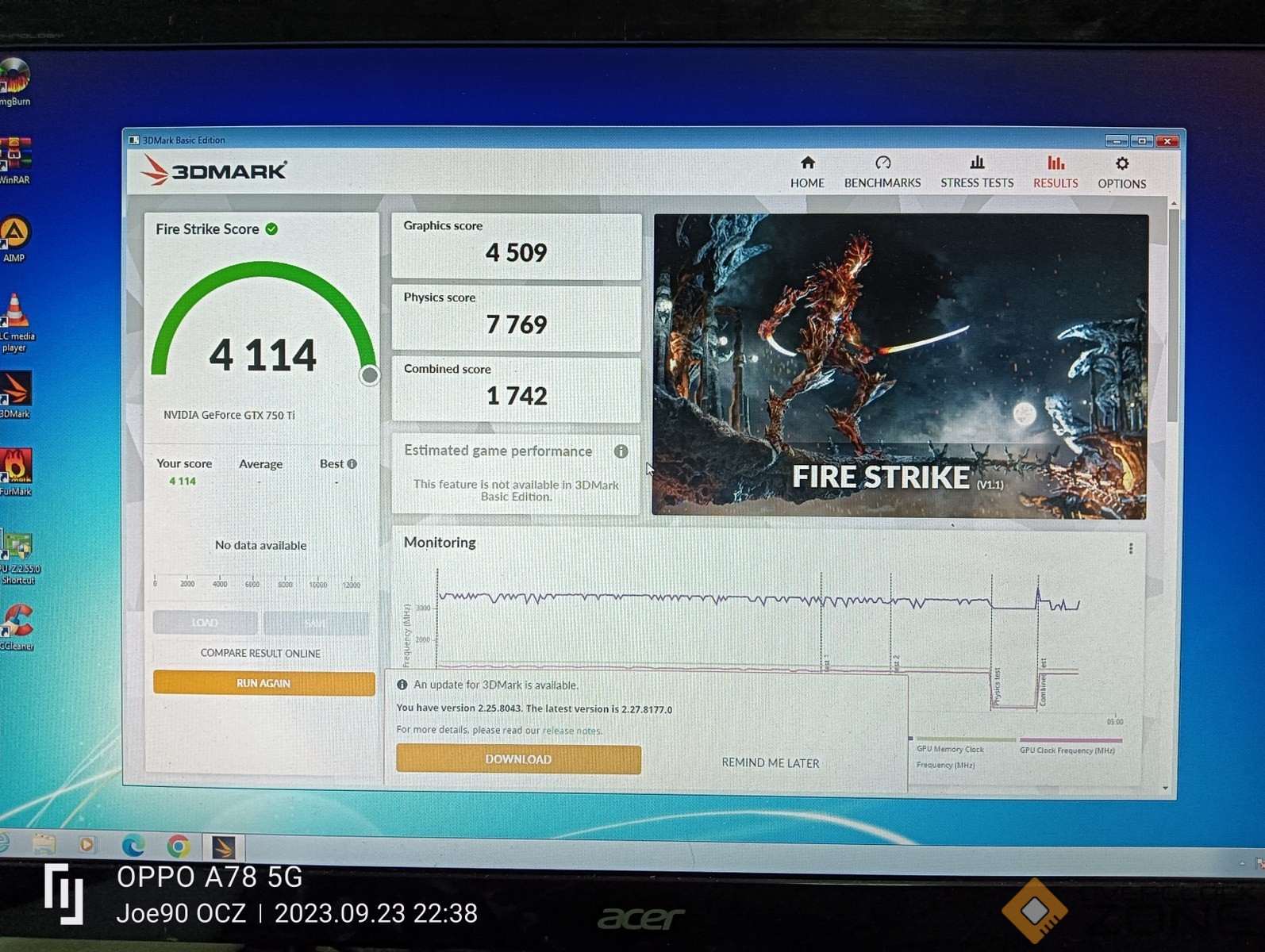Open AIMP desktop icon
1265x952 pixels.
(14, 238)
